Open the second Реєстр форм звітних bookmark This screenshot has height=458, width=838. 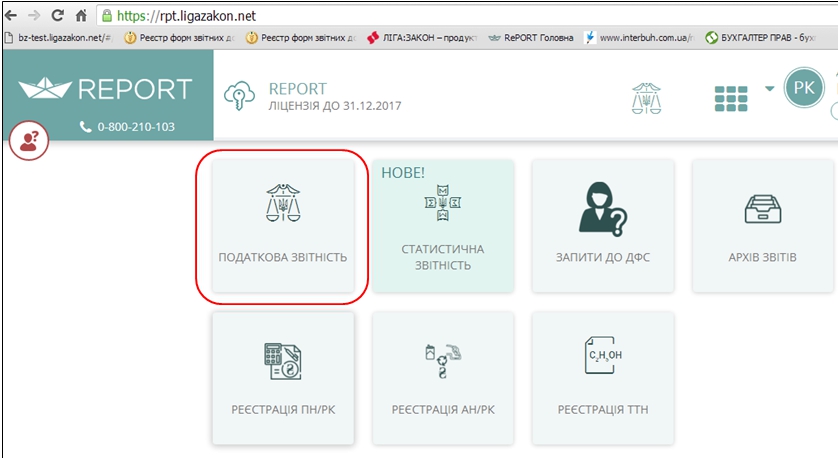(300, 38)
